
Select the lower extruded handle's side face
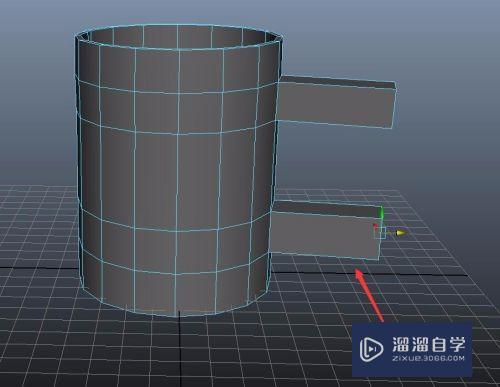coord(325,235)
